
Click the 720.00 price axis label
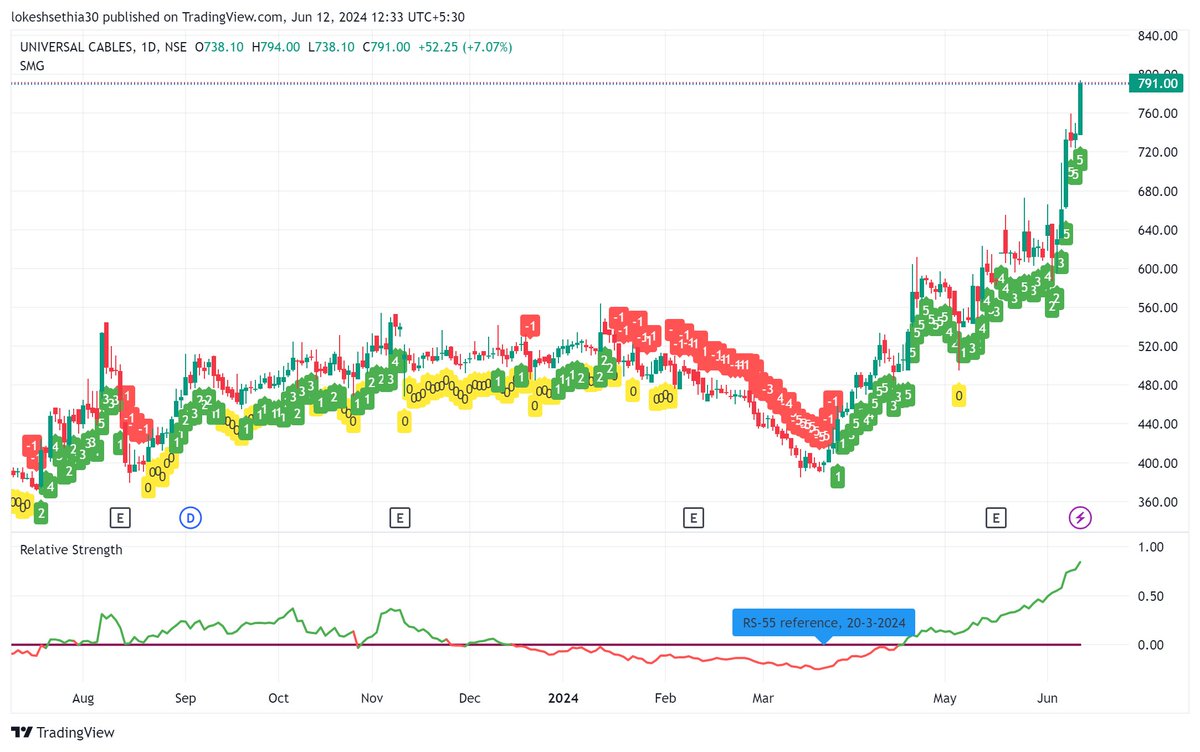pyautogui.click(x=1159, y=152)
